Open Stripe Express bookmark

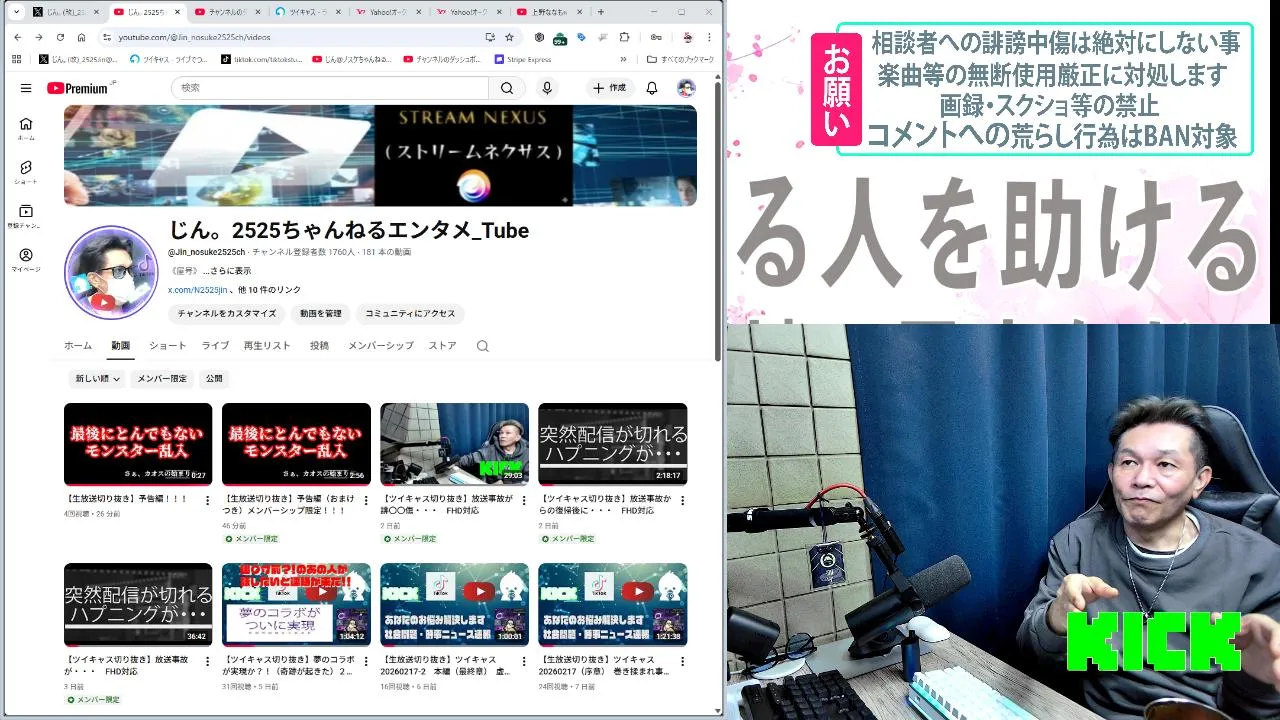pos(523,59)
